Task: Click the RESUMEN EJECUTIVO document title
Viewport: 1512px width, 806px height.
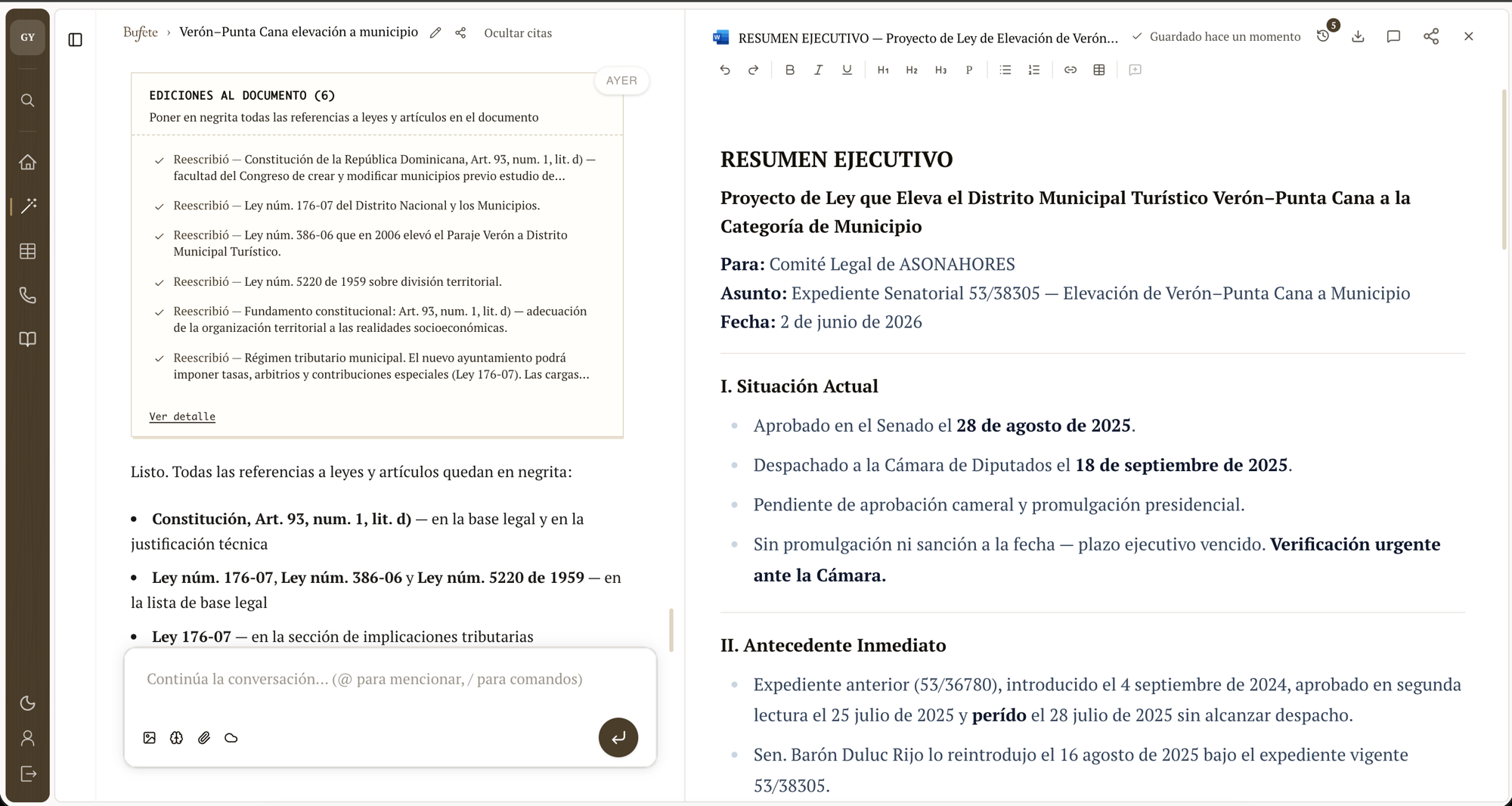Action: [x=928, y=38]
